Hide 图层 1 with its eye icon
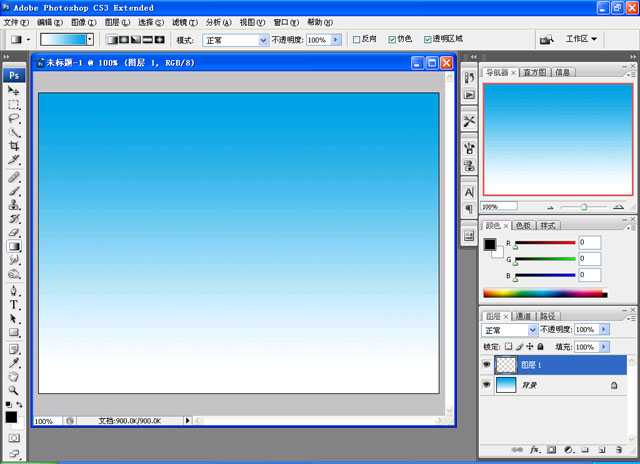 487,364
